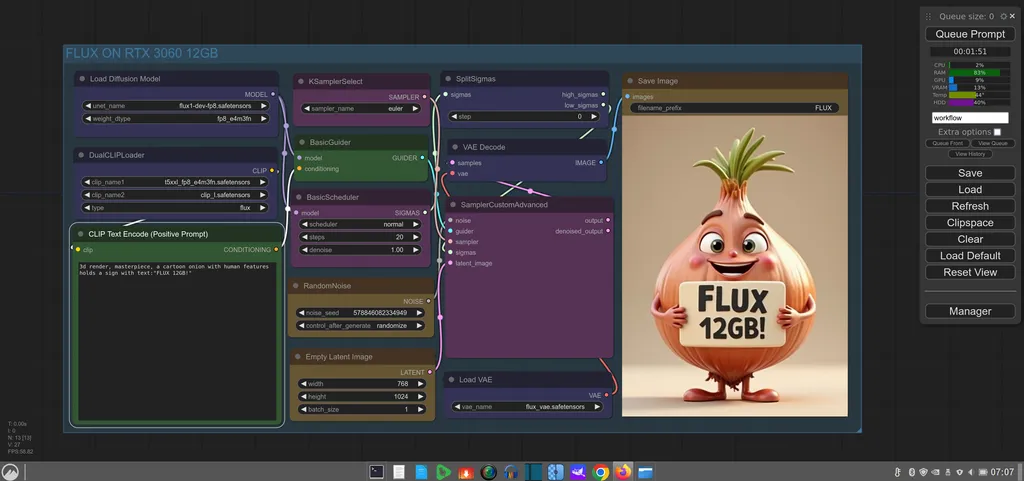Decrease the height value with left arrow
This screenshot has width=1024, height=481.
[x=302, y=397]
